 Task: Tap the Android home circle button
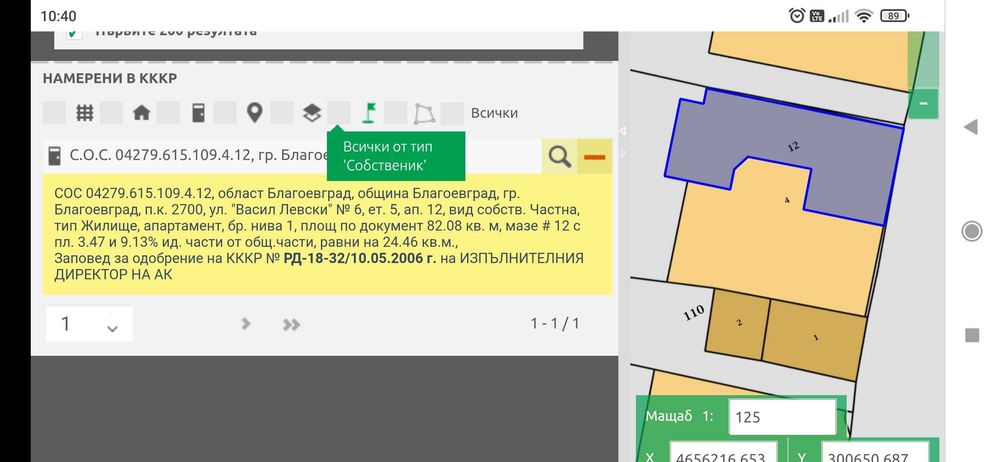pos(971,231)
